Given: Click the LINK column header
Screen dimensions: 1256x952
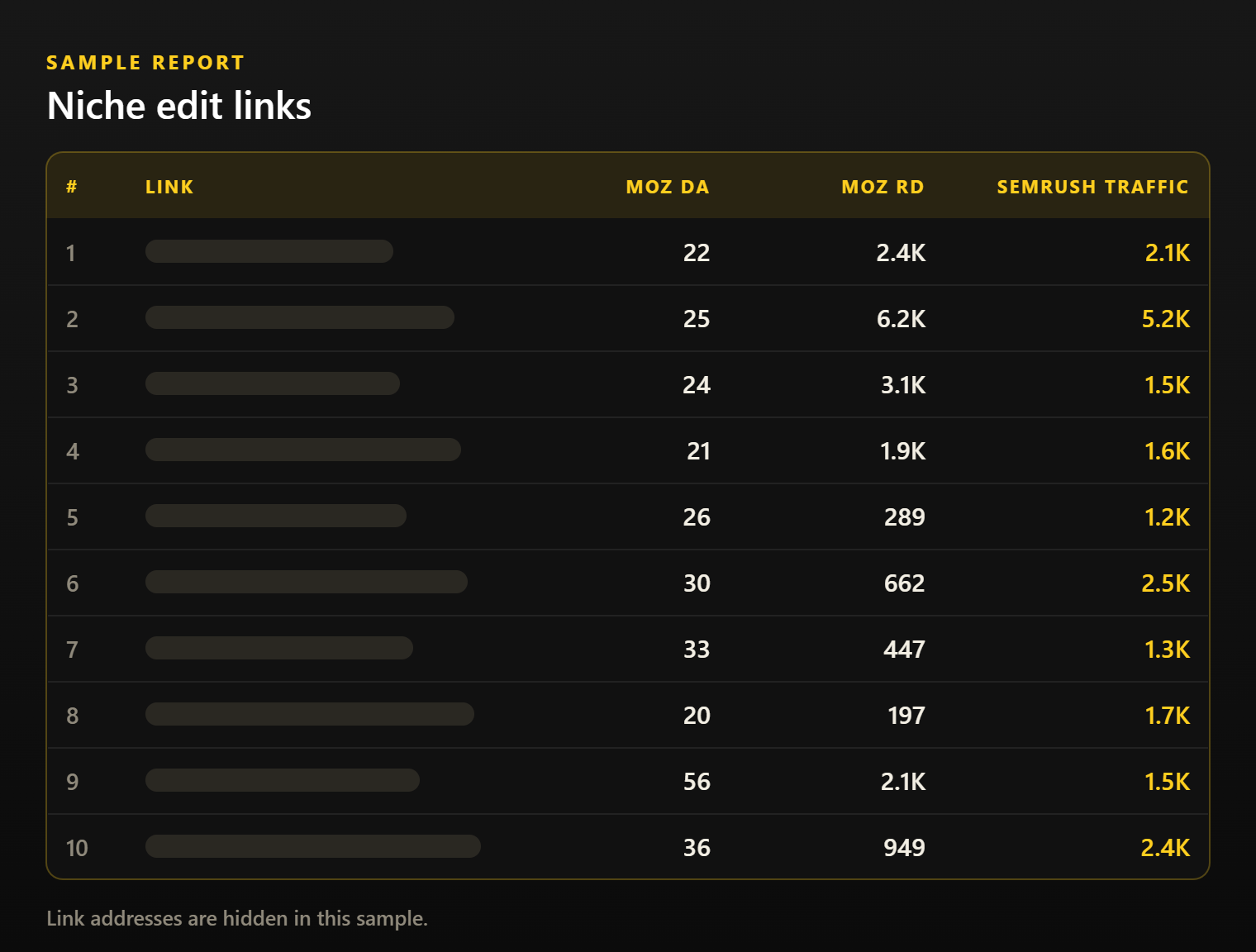Looking at the screenshot, I should click(x=169, y=187).
